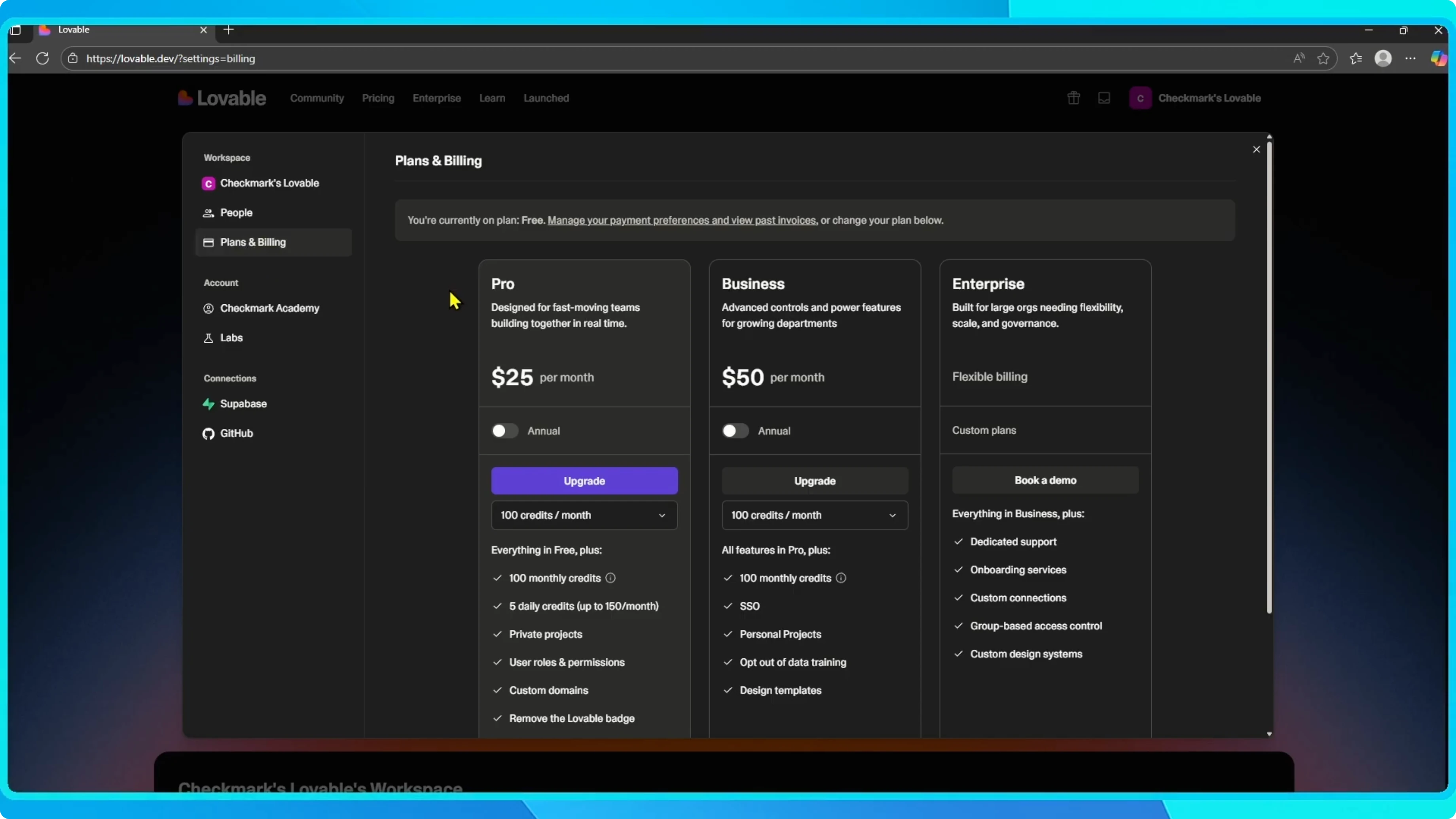Click the Lovable logo in the header
This screenshot has width=1456, height=819.
tap(222, 98)
